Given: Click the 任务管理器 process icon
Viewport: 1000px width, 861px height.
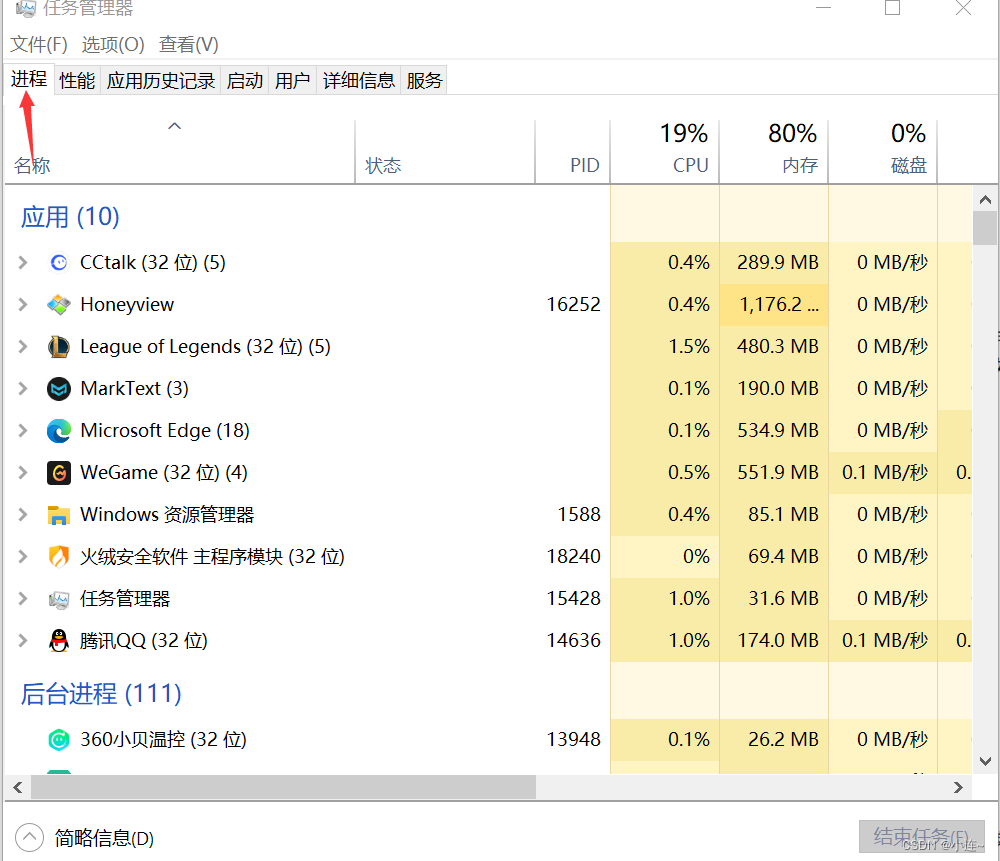Looking at the screenshot, I should 59,599.
